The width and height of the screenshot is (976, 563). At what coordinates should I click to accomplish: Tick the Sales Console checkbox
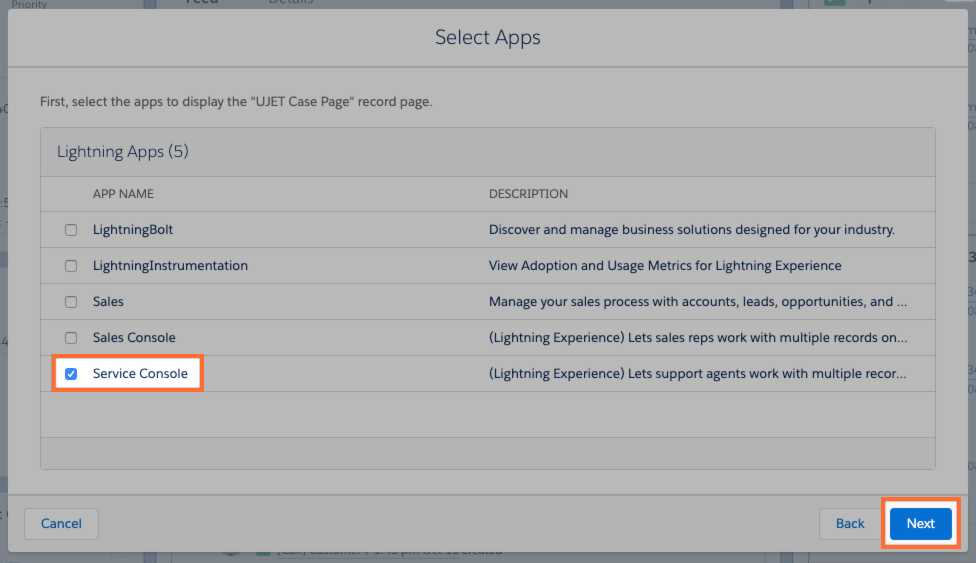tap(71, 338)
